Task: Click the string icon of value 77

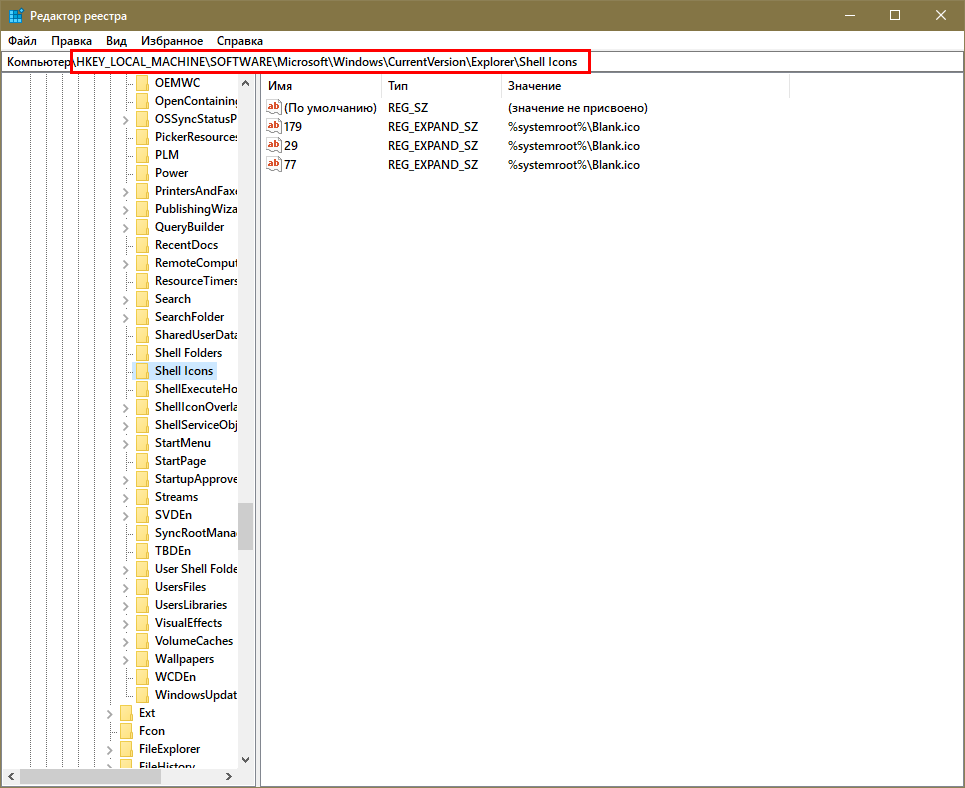Action: point(275,164)
